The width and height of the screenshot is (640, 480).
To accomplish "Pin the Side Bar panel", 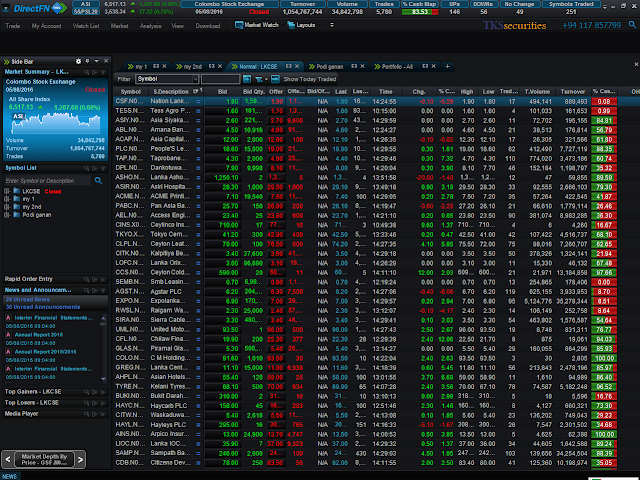I will coord(87,61).
